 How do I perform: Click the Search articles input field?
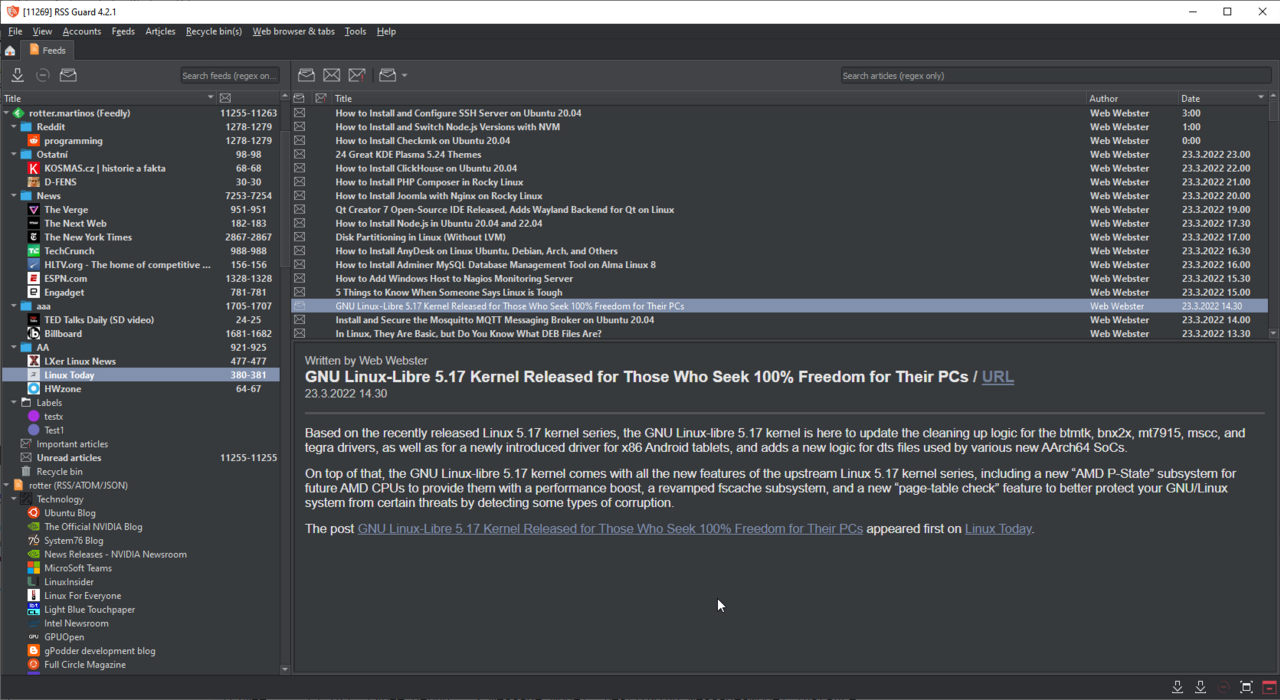1054,75
